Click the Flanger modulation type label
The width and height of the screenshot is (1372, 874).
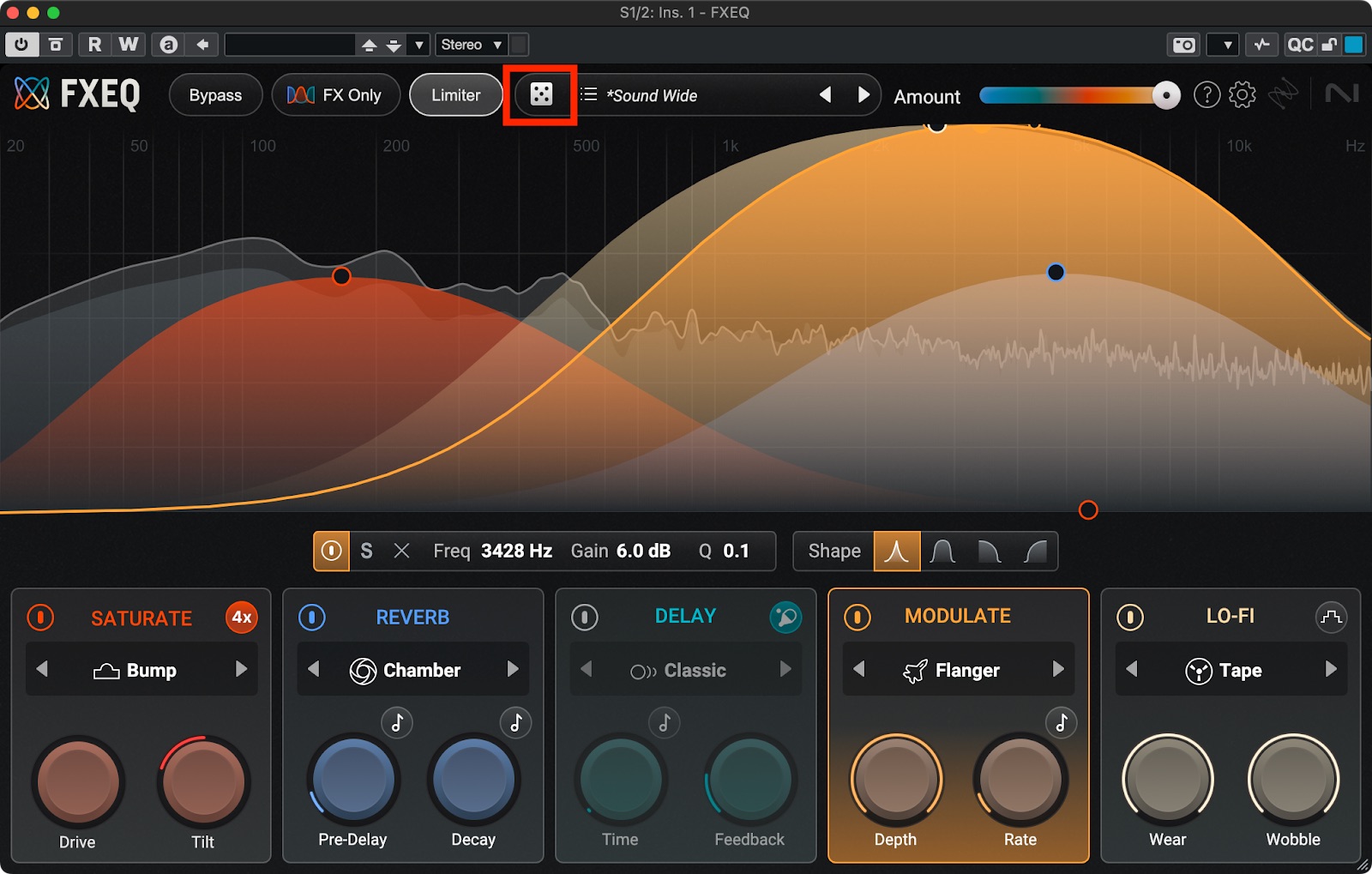pos(967,670)
